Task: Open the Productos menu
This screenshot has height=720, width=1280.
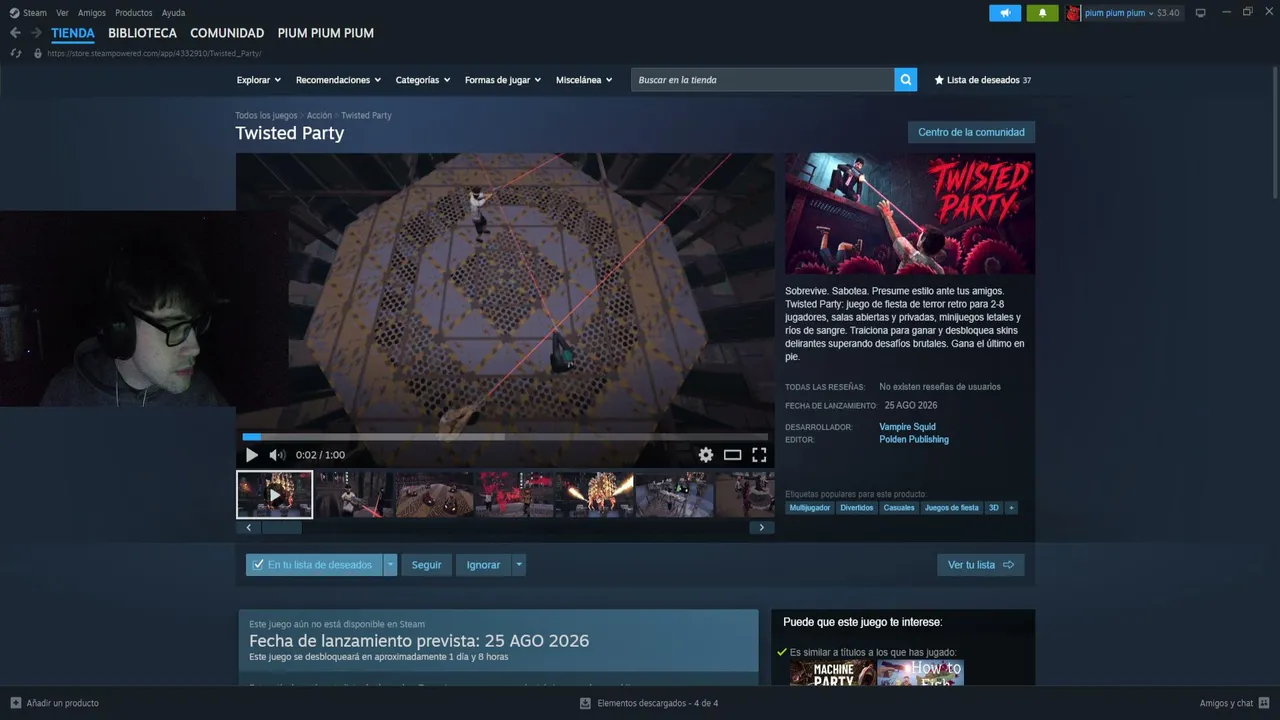Action: click(x=134, y=13)
